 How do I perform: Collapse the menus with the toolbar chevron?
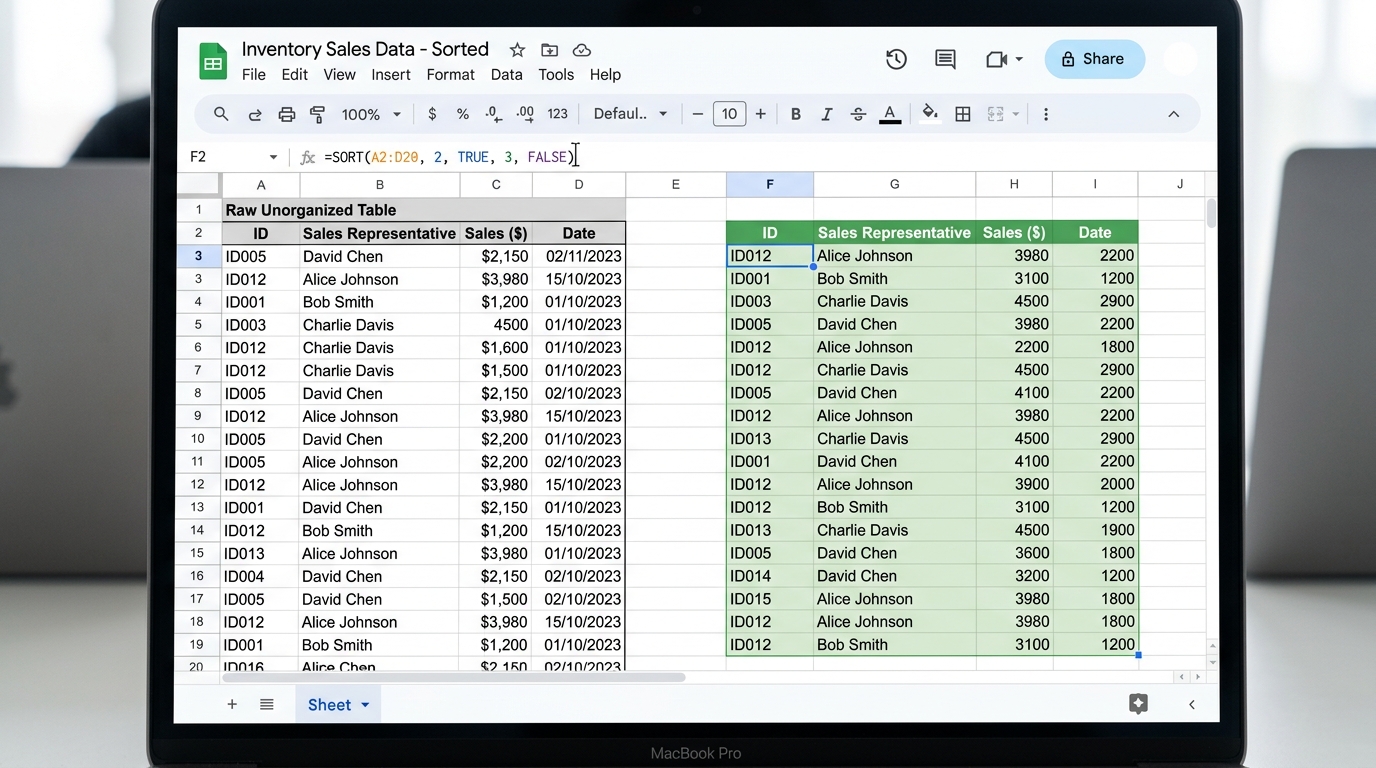pos(1174,114)
